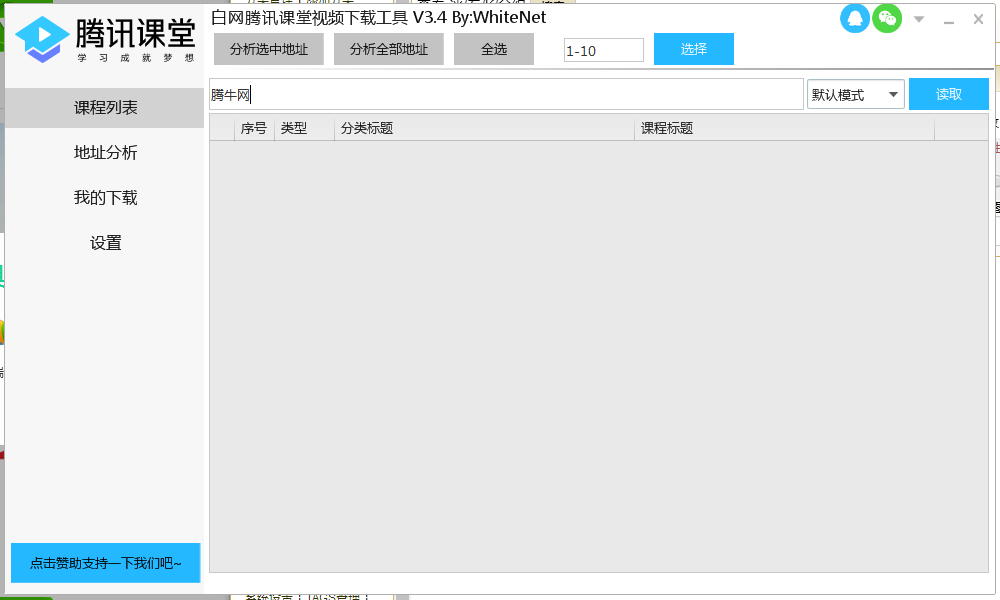Click the Tencent Classroom logo
This screenshot has height=600, width=1000.
[105, 40]
